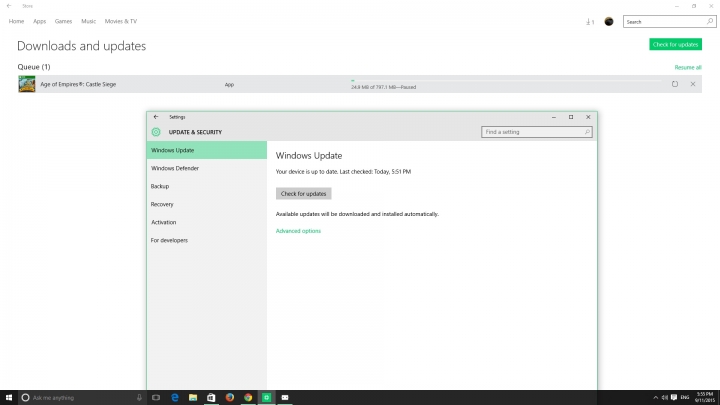Open volume control in system tray

pos(664,398)
